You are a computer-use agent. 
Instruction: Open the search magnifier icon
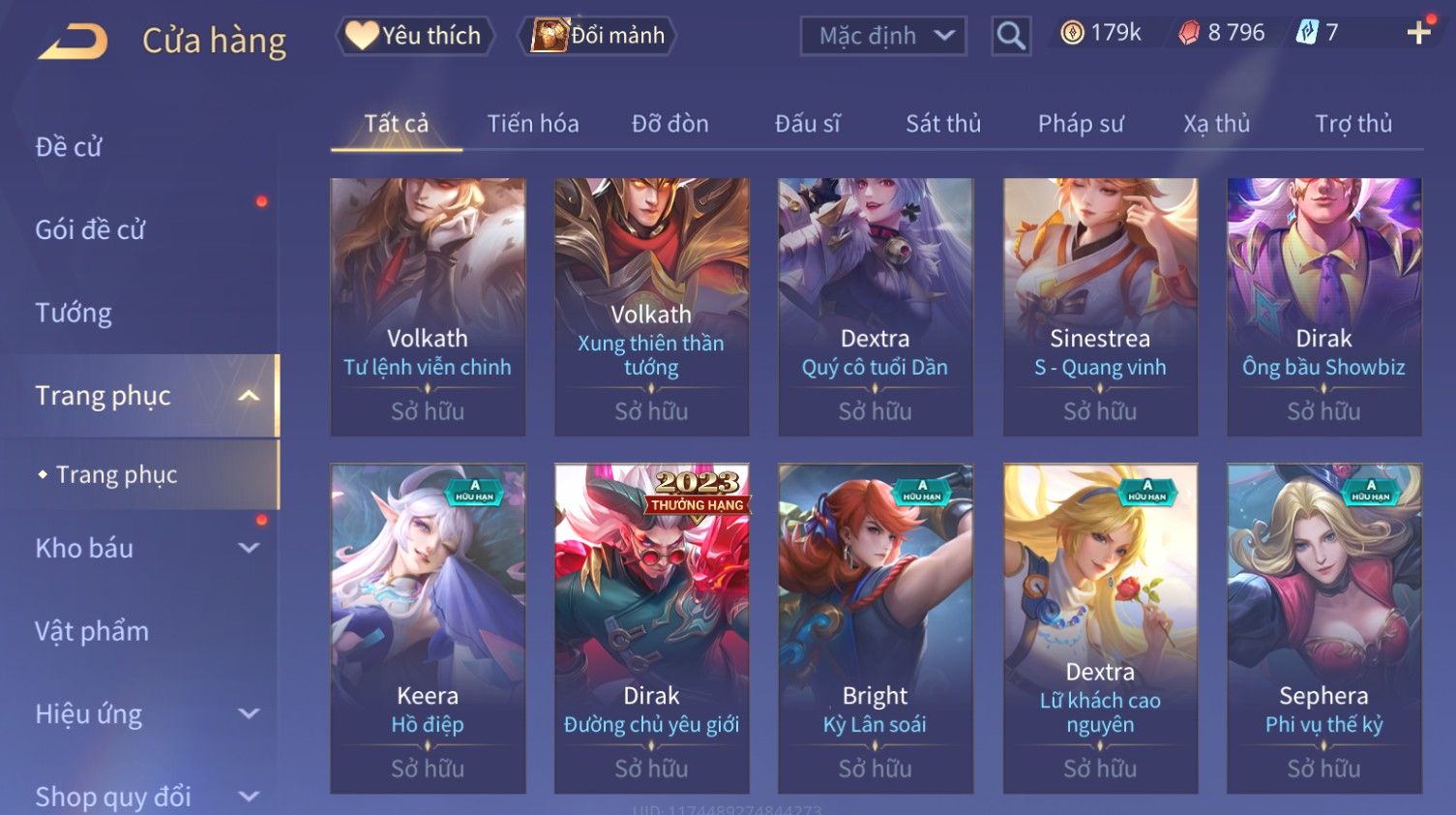pyautogui.click(x=1011, y=36)
